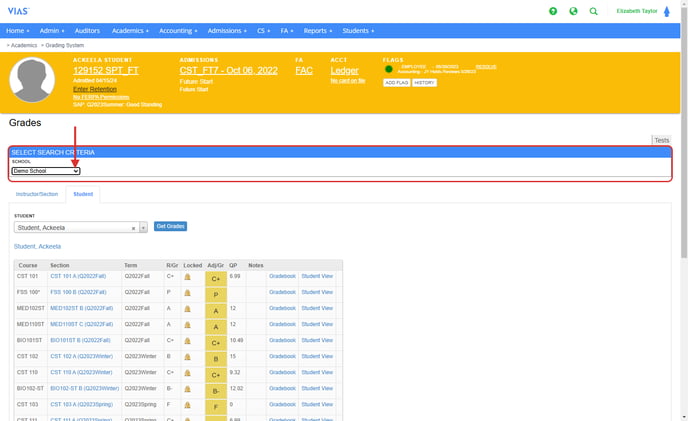
Task: Click the green globe icon in header
Action: coord(573,11)
